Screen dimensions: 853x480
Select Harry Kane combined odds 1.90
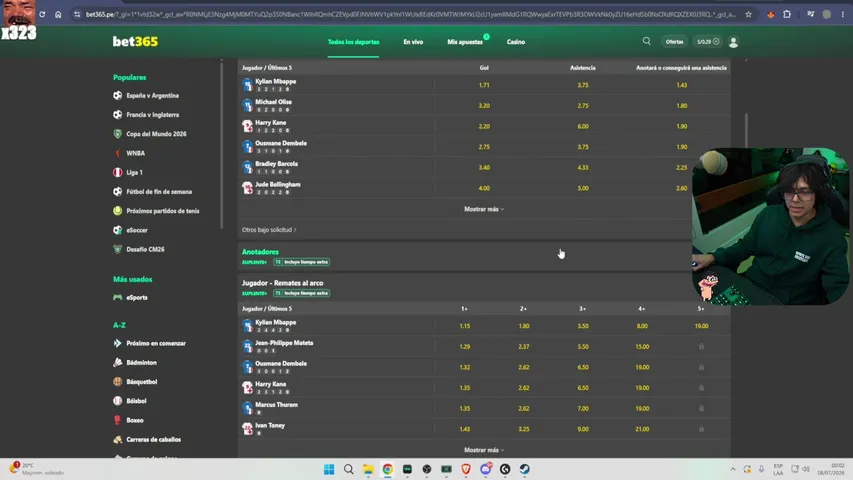click(x=682, y=126)
